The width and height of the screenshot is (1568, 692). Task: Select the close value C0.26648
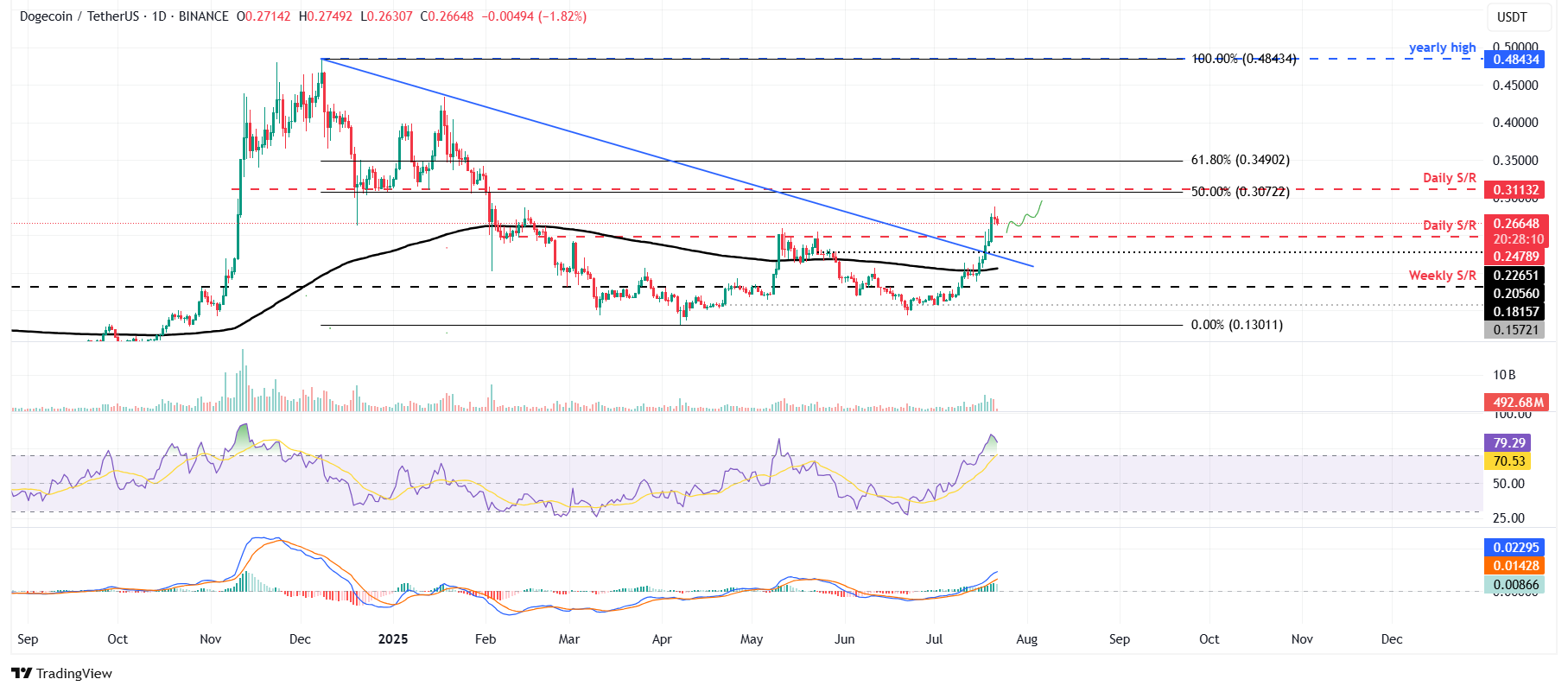447,16
